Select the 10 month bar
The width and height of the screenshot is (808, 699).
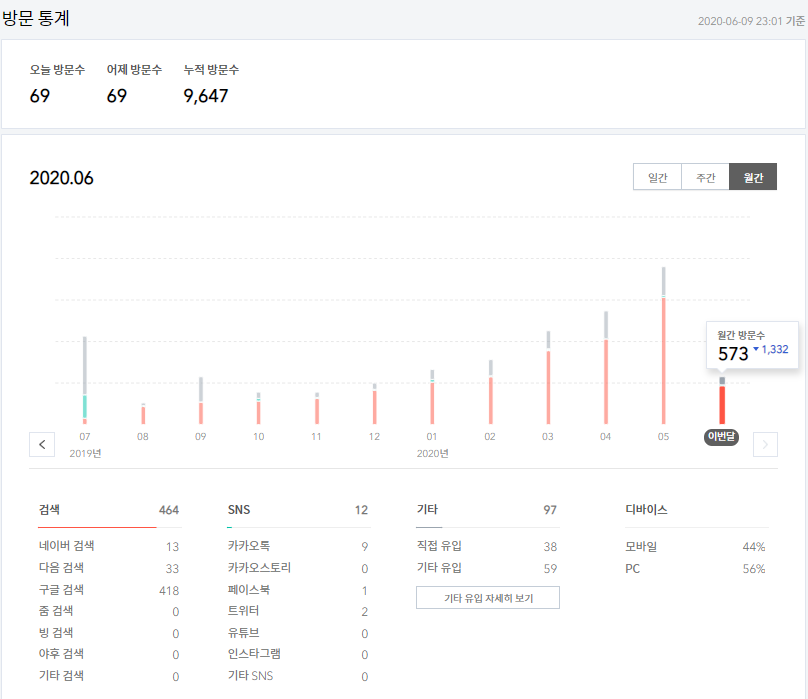[x=259, y=408]
